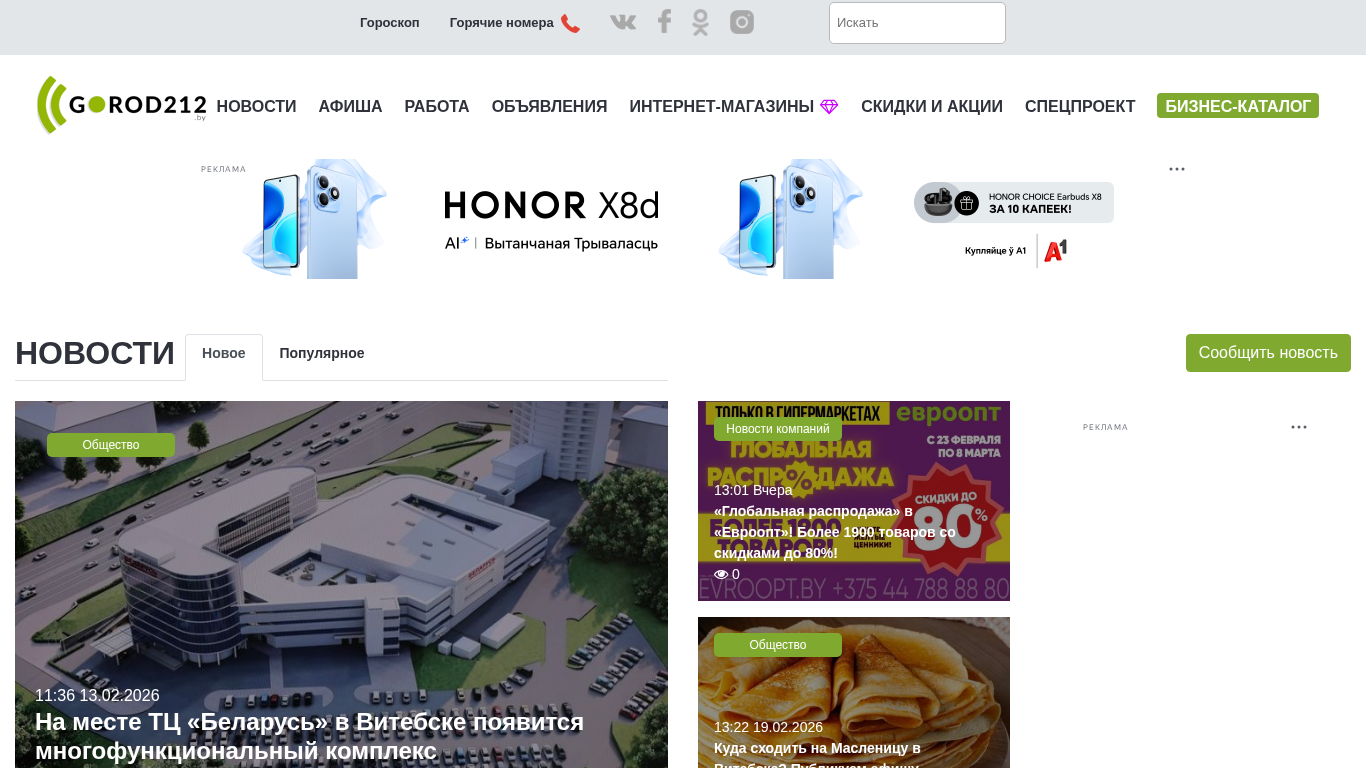Click the 13:01 Вчера timestamp
This screenshot has width=1366, height=768.
point(753,490)
